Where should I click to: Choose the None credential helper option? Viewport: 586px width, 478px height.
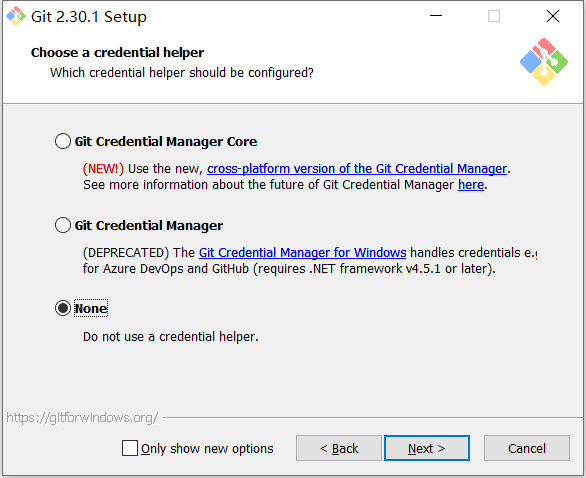63,308
